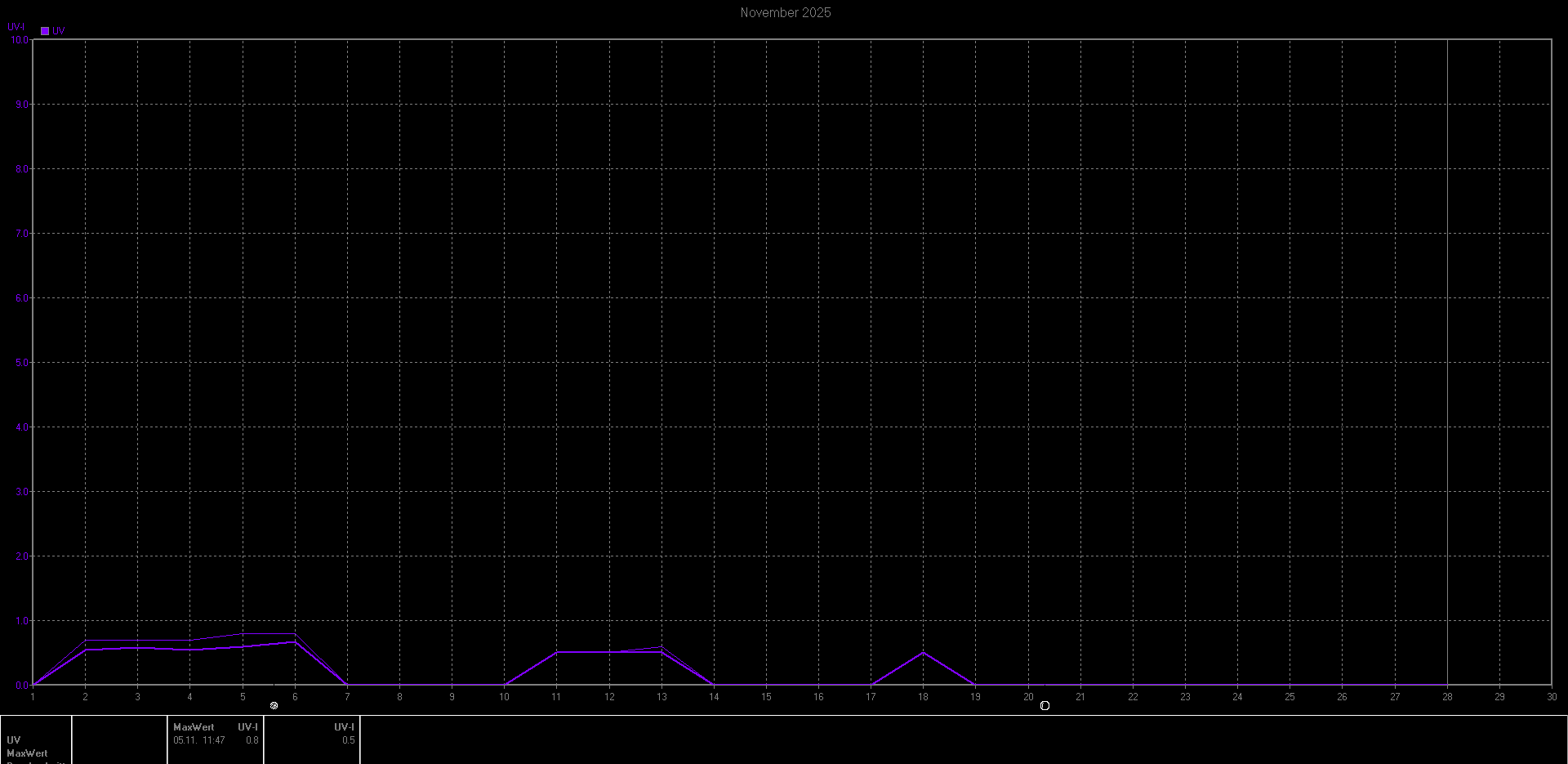The width and height of the screenshot is (1568, 764).
Task: Click the 0.8 maximum UV-I value
Action: pos(252,740)
